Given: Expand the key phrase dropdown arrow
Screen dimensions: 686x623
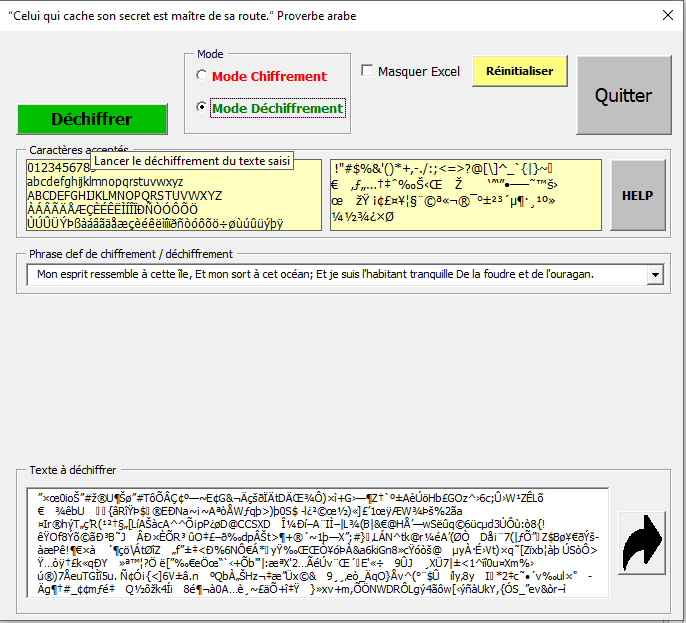Looking at the screenshot, I should [656, 274].
